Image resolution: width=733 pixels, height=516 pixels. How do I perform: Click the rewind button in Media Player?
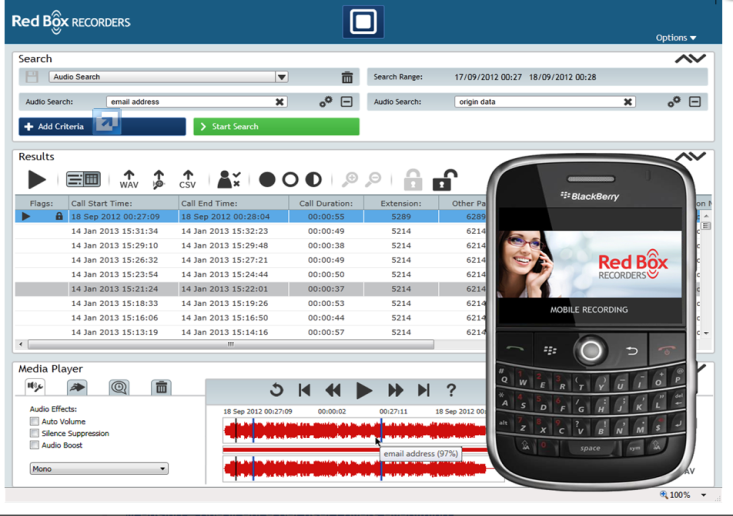tap(333, 390)
